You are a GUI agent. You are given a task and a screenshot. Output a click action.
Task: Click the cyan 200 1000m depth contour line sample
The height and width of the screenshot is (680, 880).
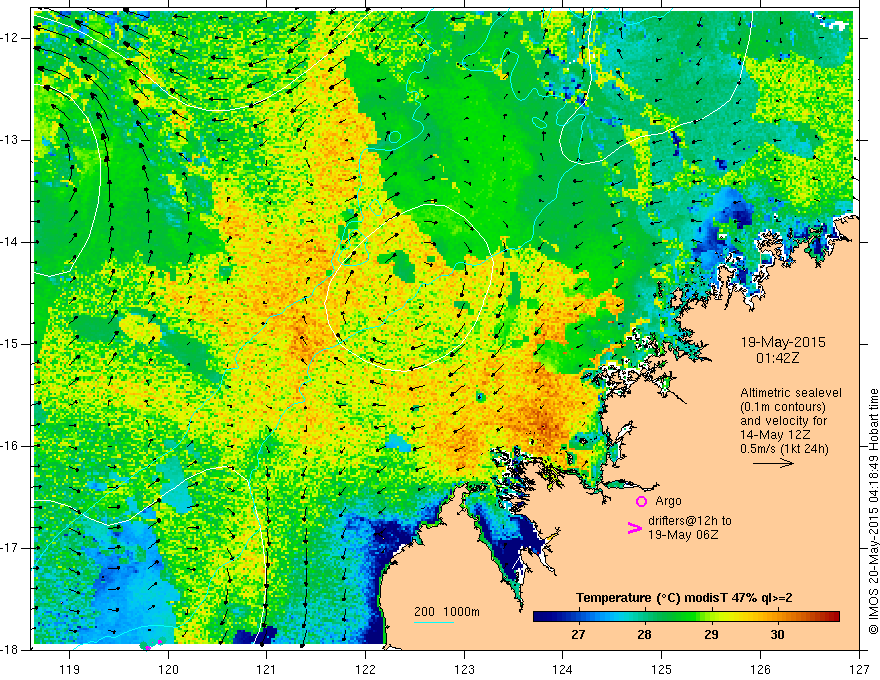pyautogui.click(x=434, y=622)
